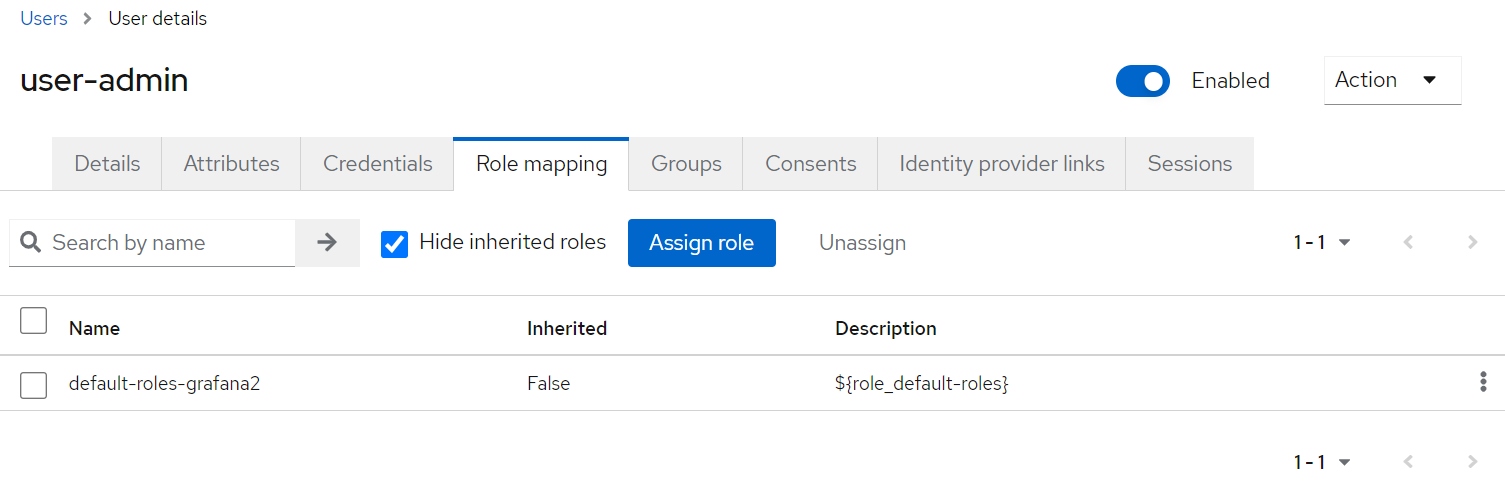Screen dimensions: 1505x498
Task: Open the Action dropdown menu
Action: 1391,80
